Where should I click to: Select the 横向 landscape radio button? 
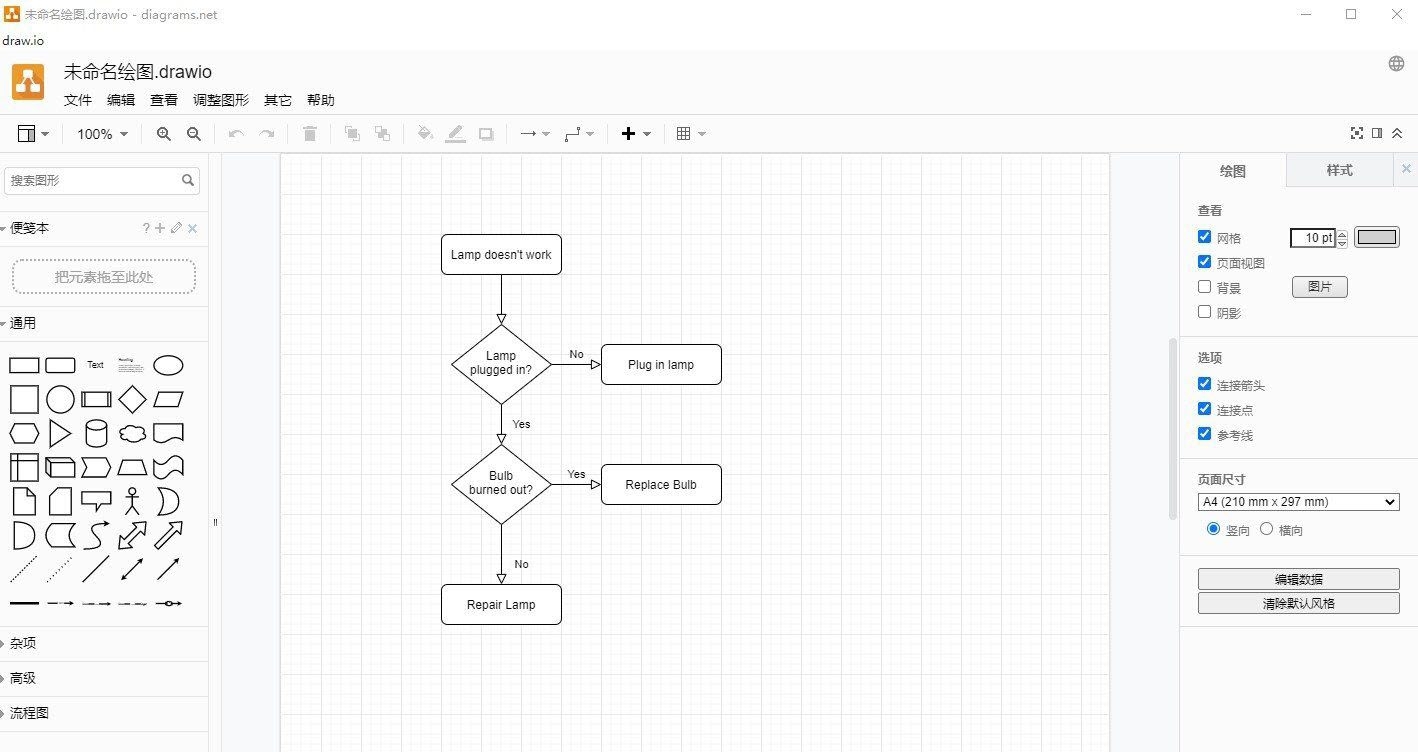(x=1266, y=529)
